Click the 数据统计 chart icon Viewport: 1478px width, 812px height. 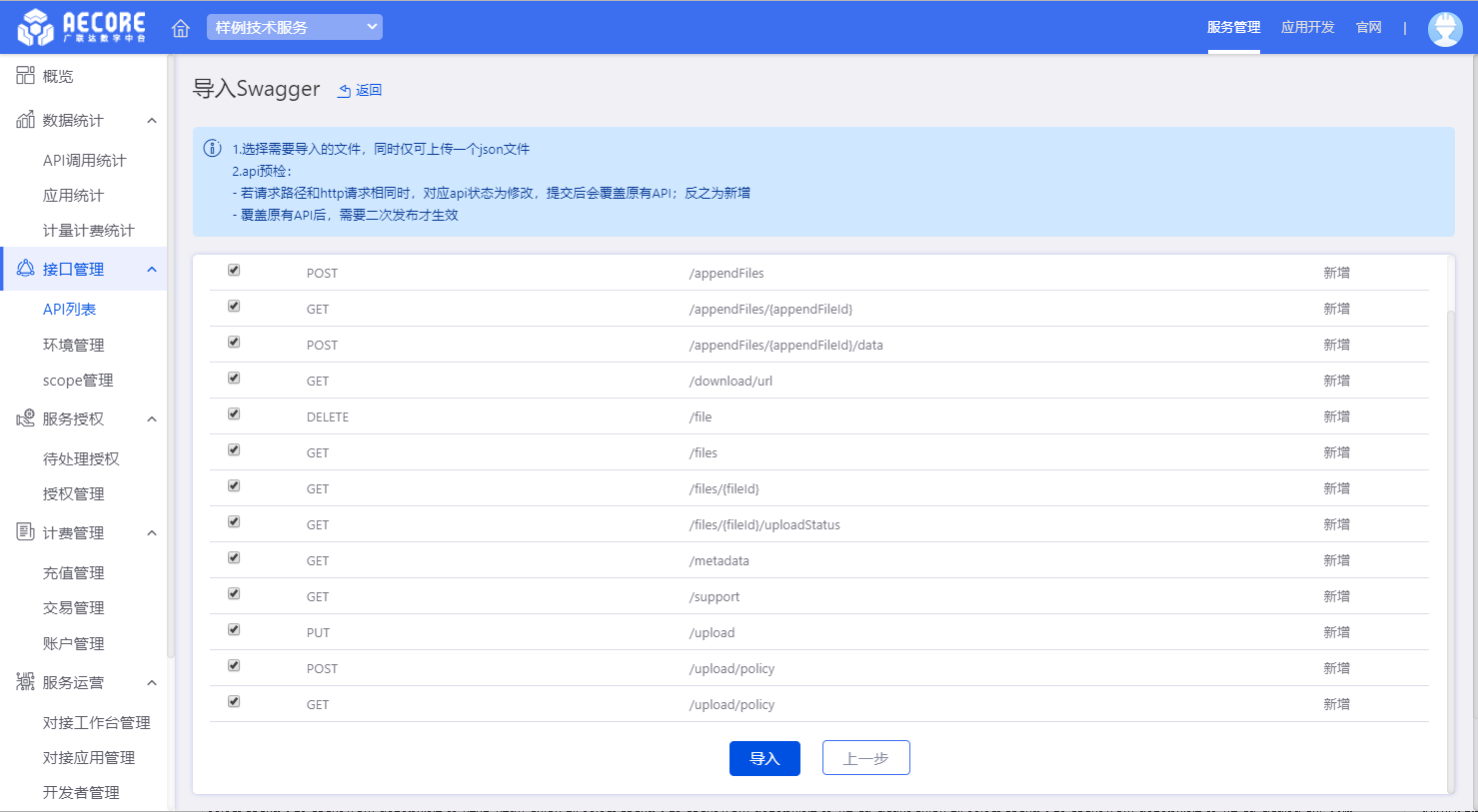pos(25,120)
